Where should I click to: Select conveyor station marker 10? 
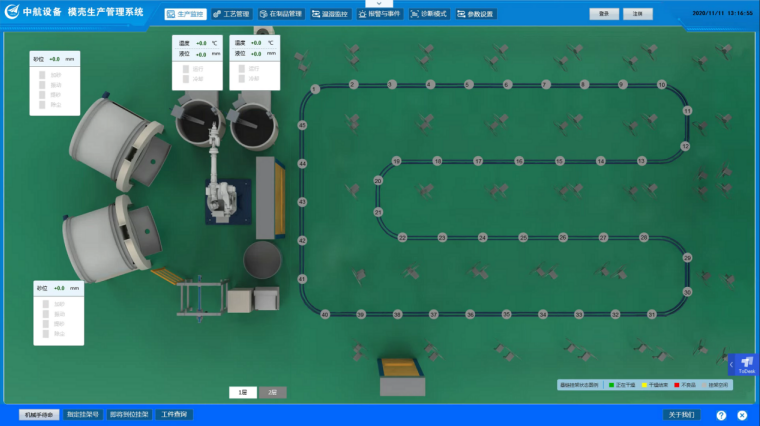pos(662,85)
